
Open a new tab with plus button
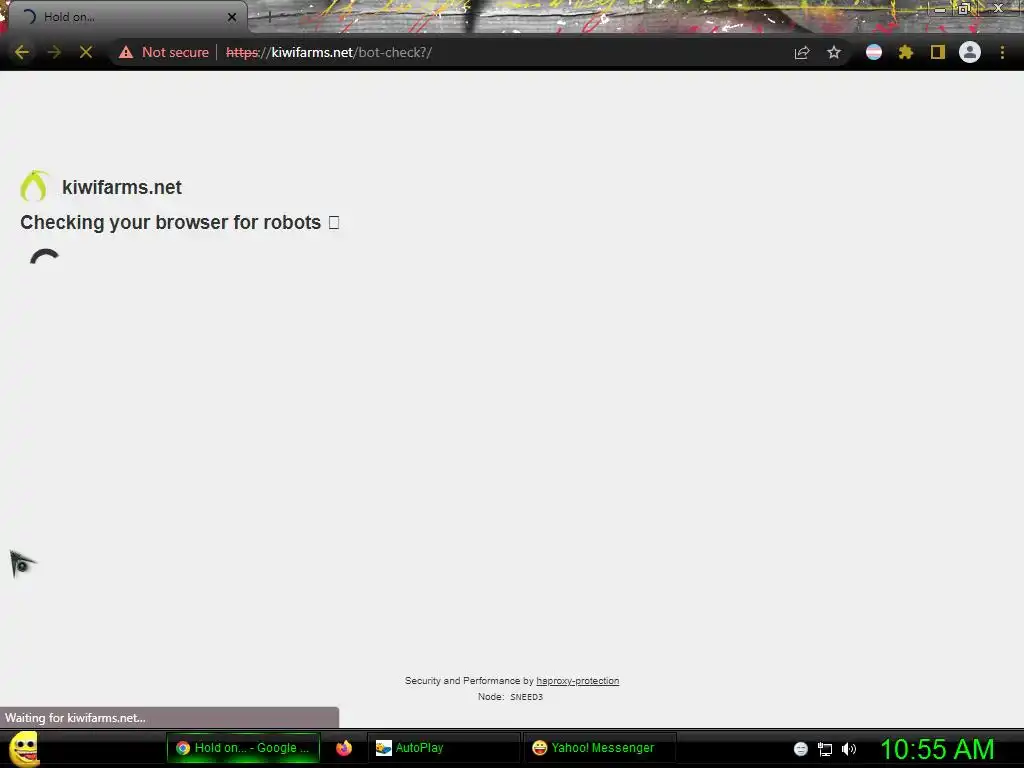pos(269,18)
